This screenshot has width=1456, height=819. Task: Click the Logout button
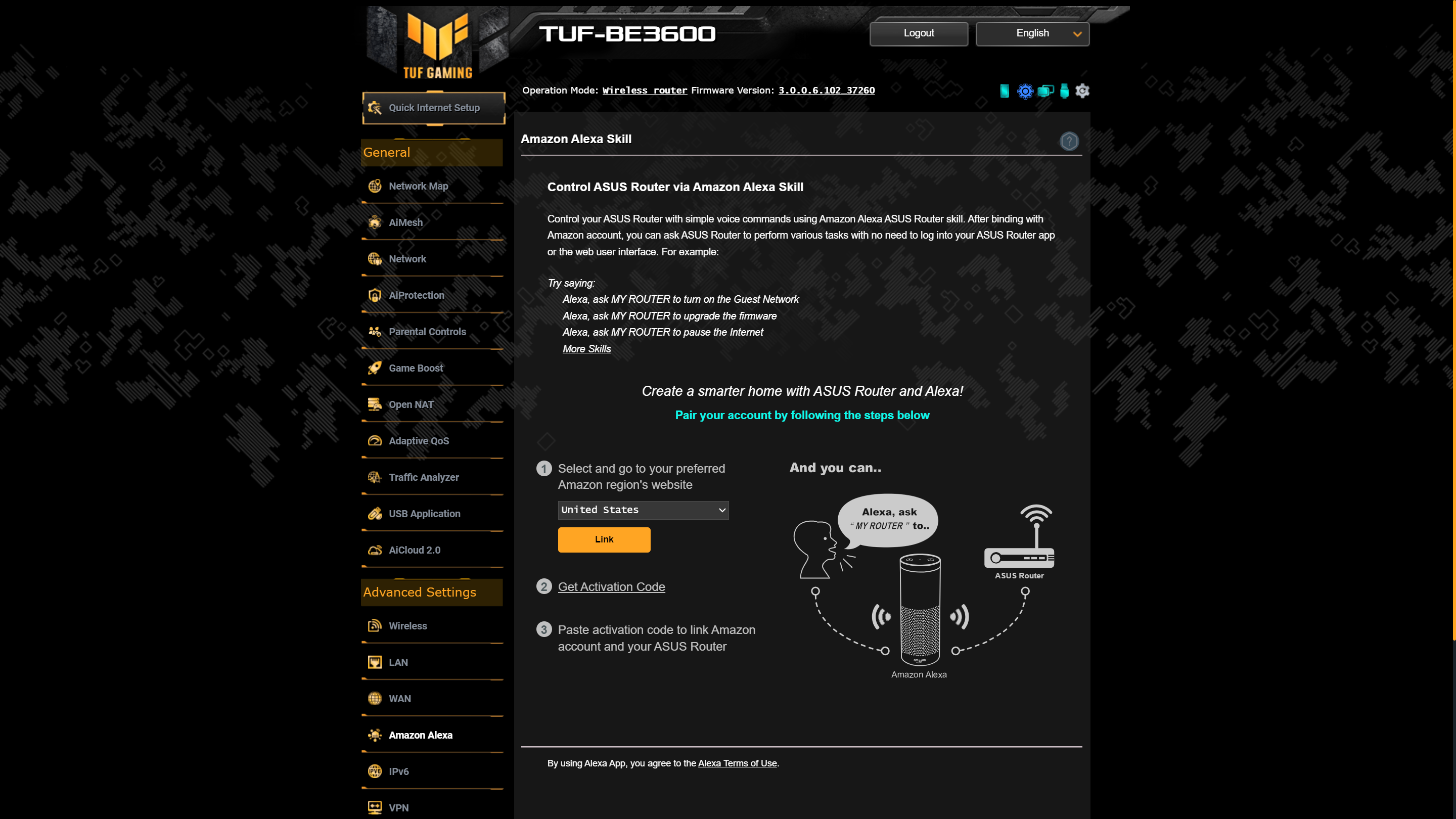(x=917, y=32)
